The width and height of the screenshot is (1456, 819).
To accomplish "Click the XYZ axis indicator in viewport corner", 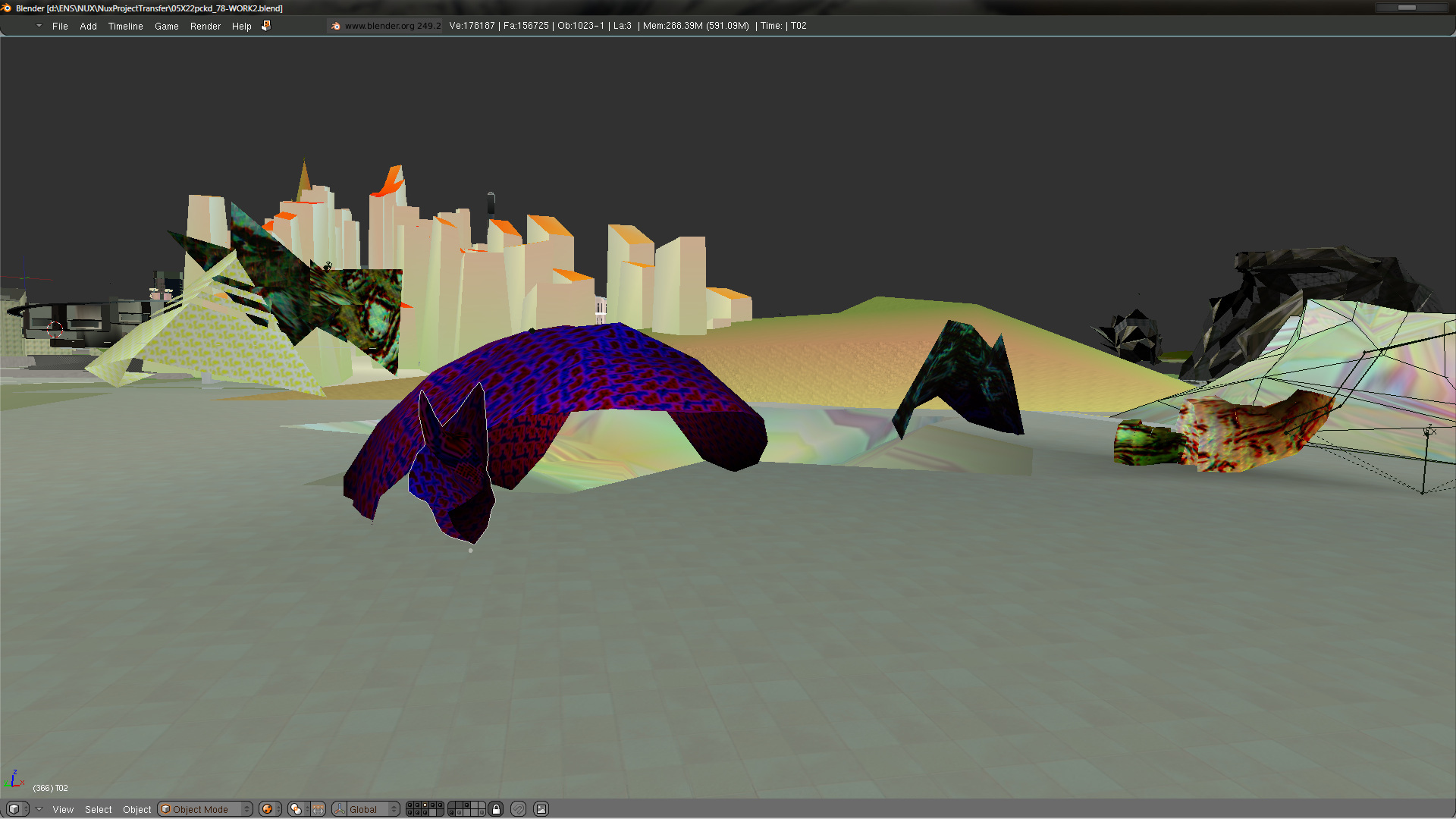I will pyautogui.click(x=14, y=780).
